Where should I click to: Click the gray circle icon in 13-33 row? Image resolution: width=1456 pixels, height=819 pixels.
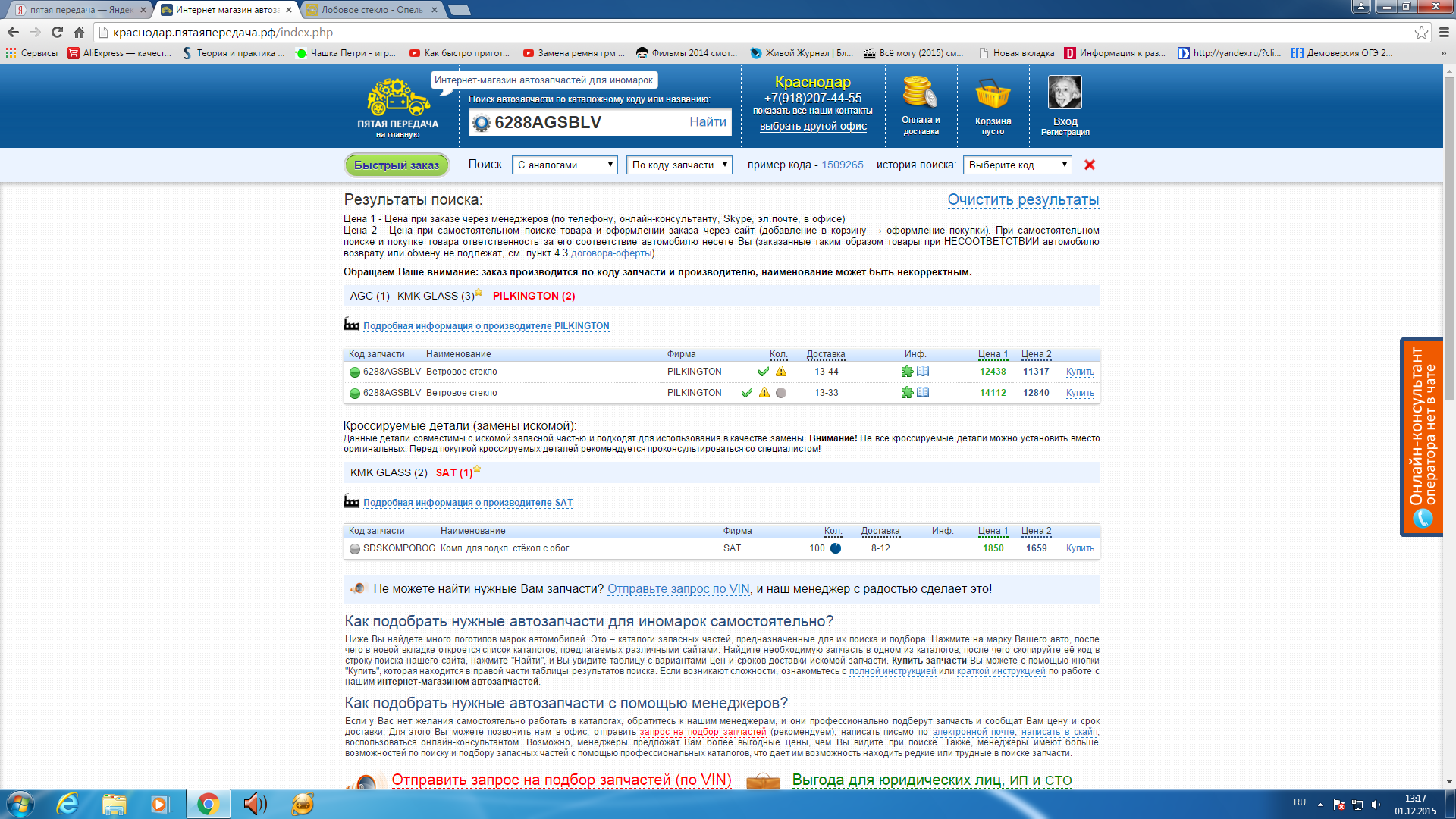[781, 393]
